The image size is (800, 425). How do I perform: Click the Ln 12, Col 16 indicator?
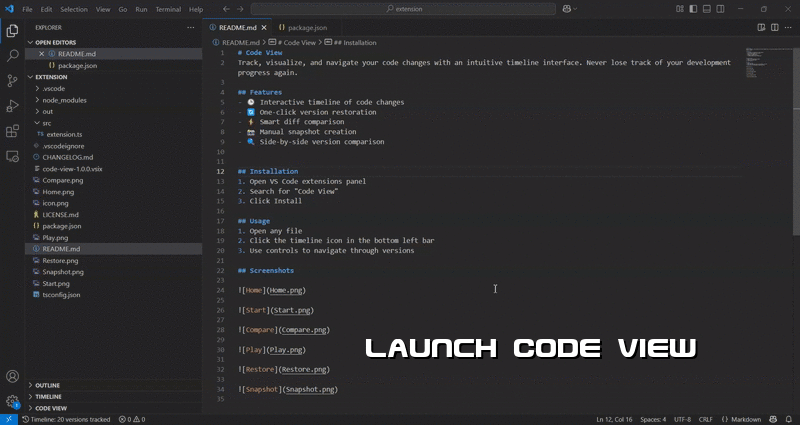pyautogui.click(x=614, y=419)
